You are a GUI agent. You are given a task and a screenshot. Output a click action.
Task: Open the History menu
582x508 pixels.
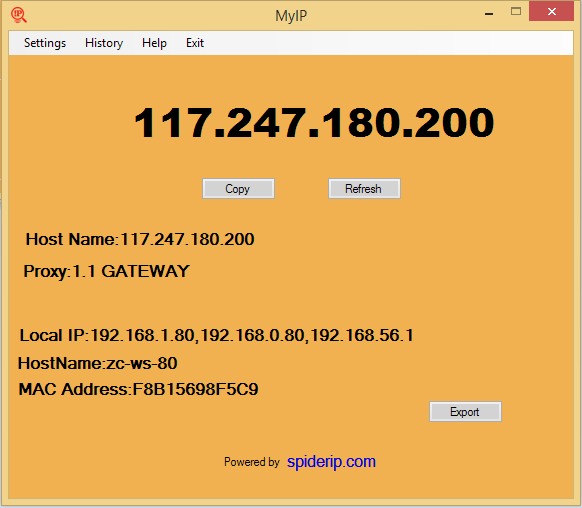point(104,43)
